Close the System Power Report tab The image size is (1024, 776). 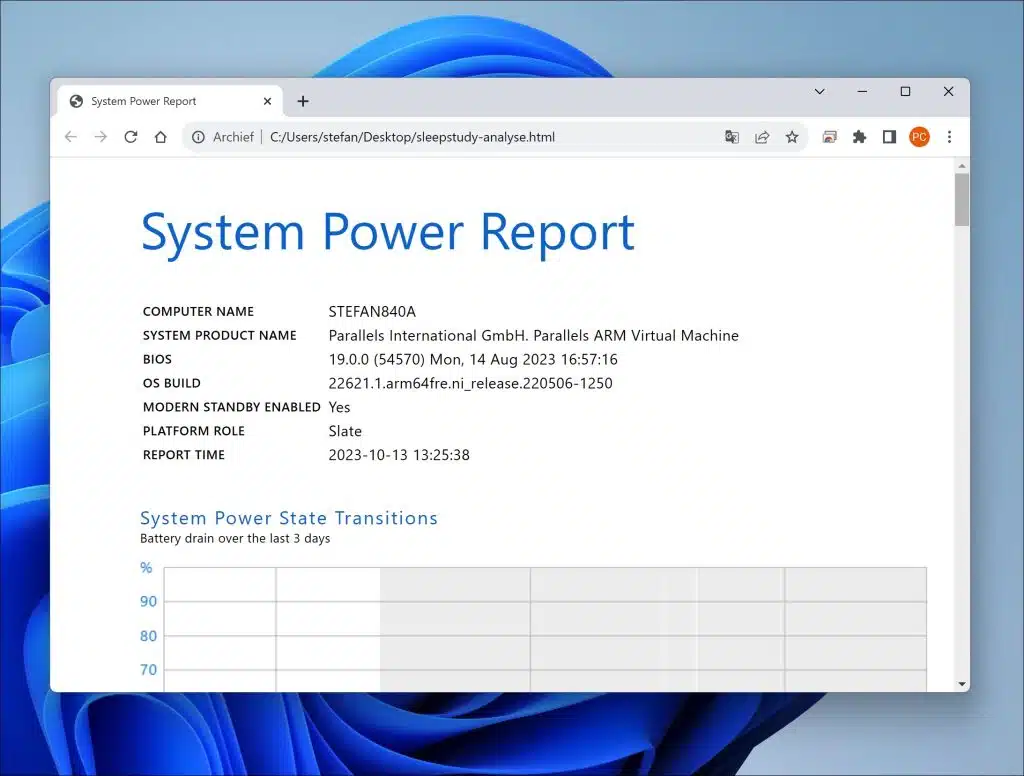267,100
